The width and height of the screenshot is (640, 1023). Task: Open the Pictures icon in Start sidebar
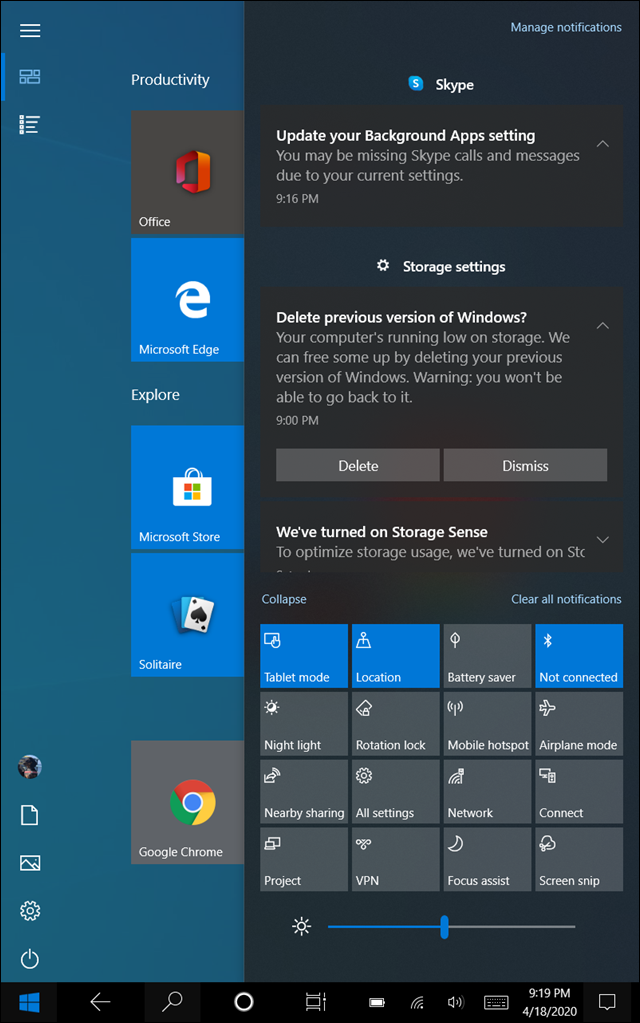coord(30,863)
